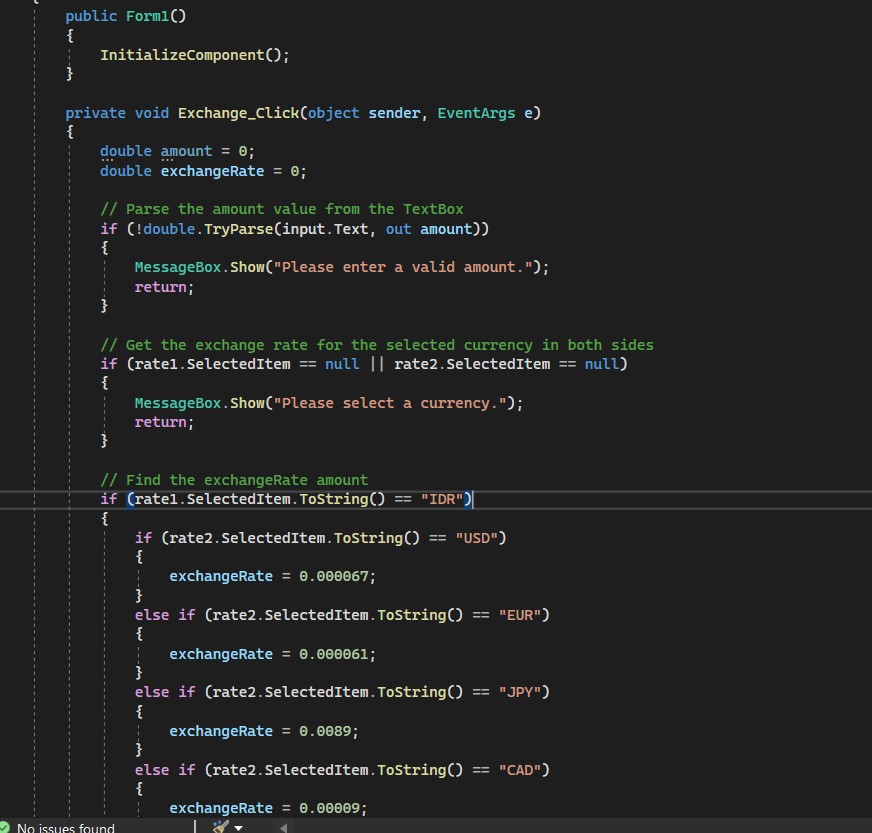This screenshot has width=872, height=833.
Task: Click the InitializeComponent() call
Action: (195, 55)
